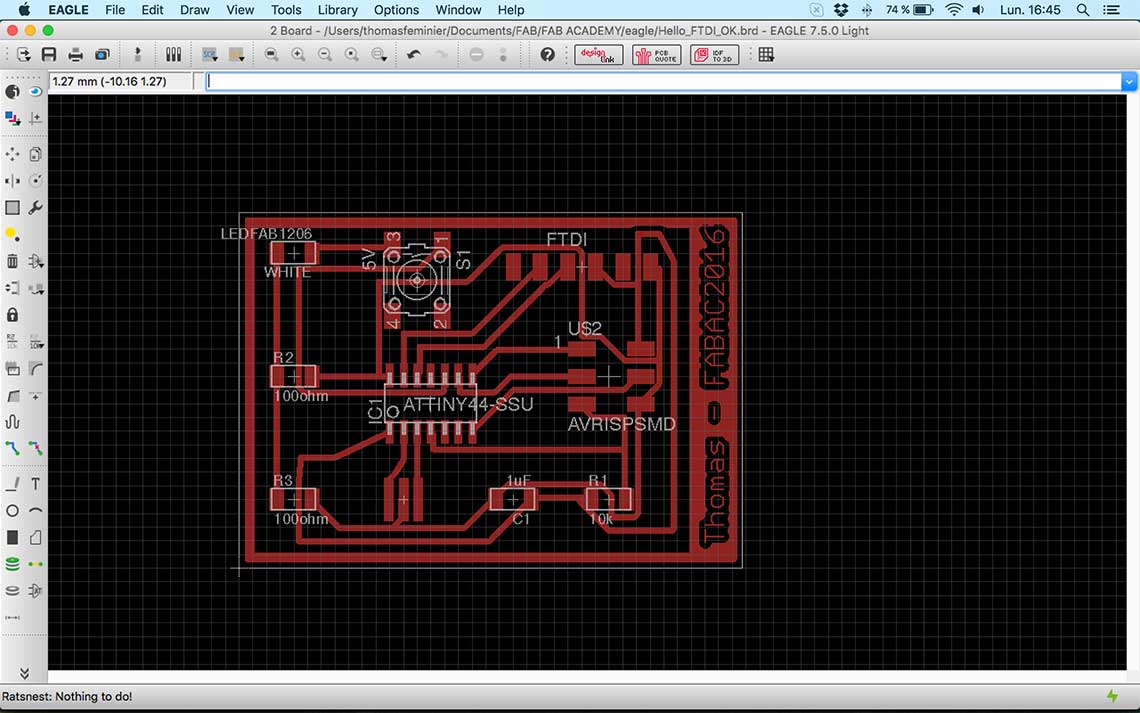
Task: Click the IDF to 3D button
Action: [715, 55]
